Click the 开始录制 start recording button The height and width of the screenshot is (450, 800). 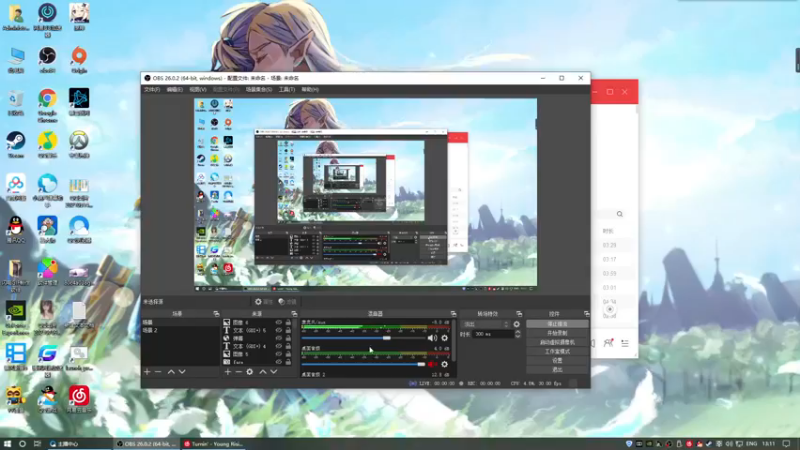click(557, 333)
